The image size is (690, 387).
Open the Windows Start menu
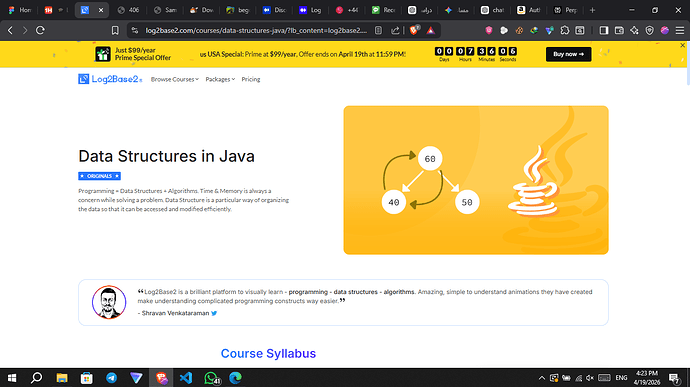tap(12, 378)
